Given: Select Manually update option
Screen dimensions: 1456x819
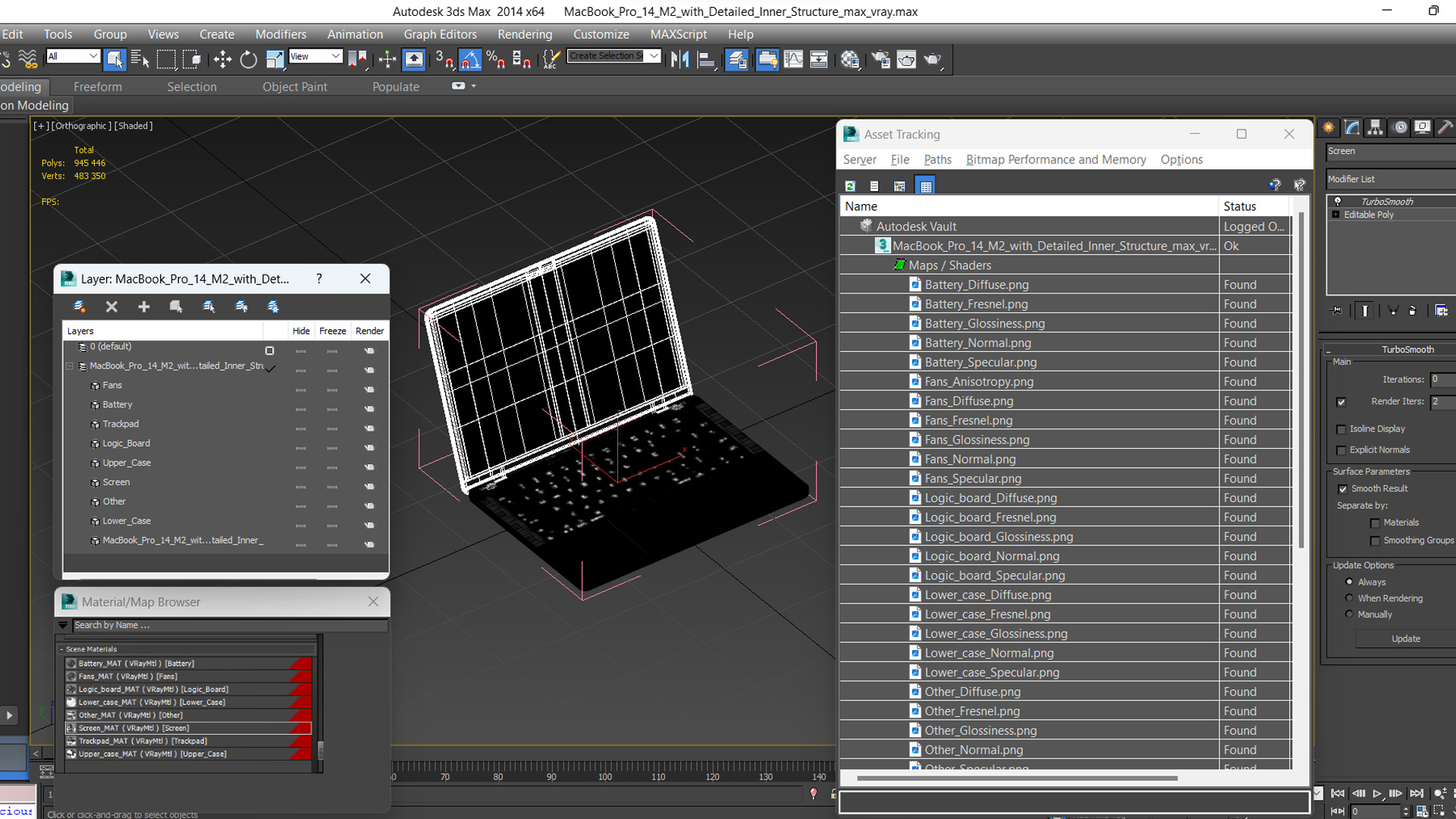Looking at the screenshot, I should (1349, 614).
